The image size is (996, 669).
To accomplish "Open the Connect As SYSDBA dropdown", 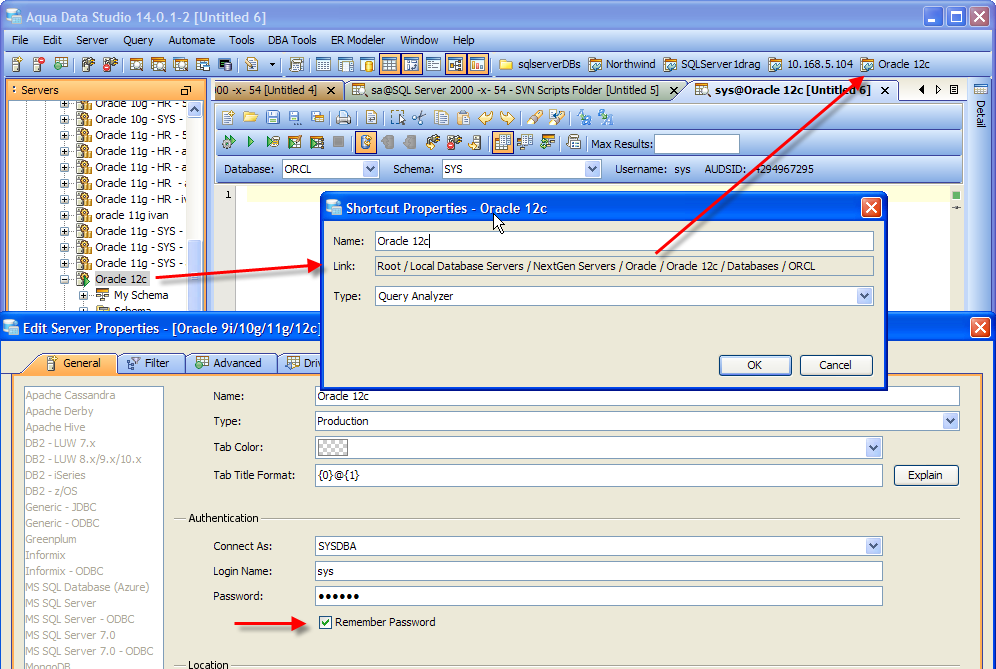I will coord(873,546).
